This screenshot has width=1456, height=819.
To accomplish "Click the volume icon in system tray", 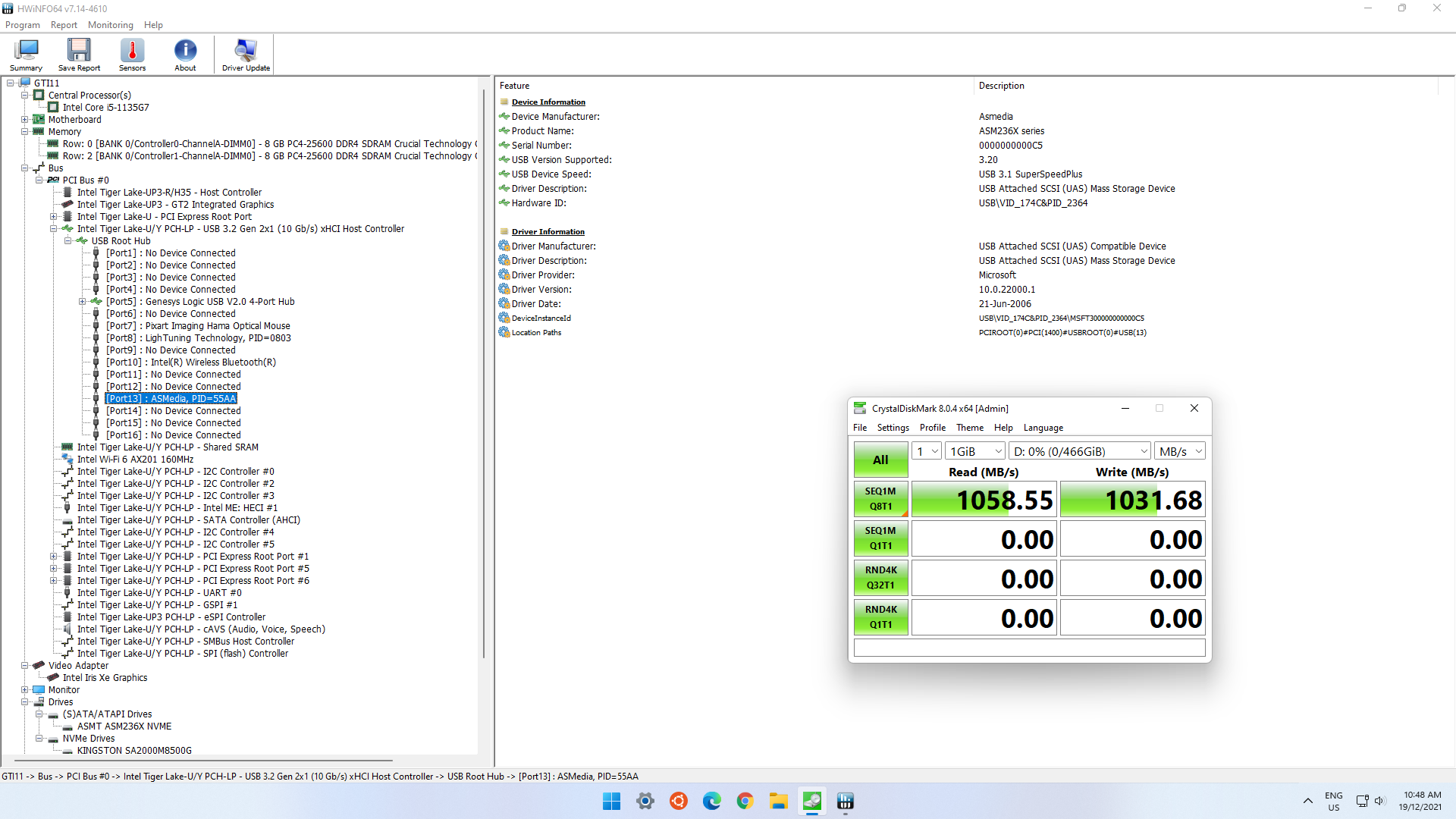I will pos(1379,801).
